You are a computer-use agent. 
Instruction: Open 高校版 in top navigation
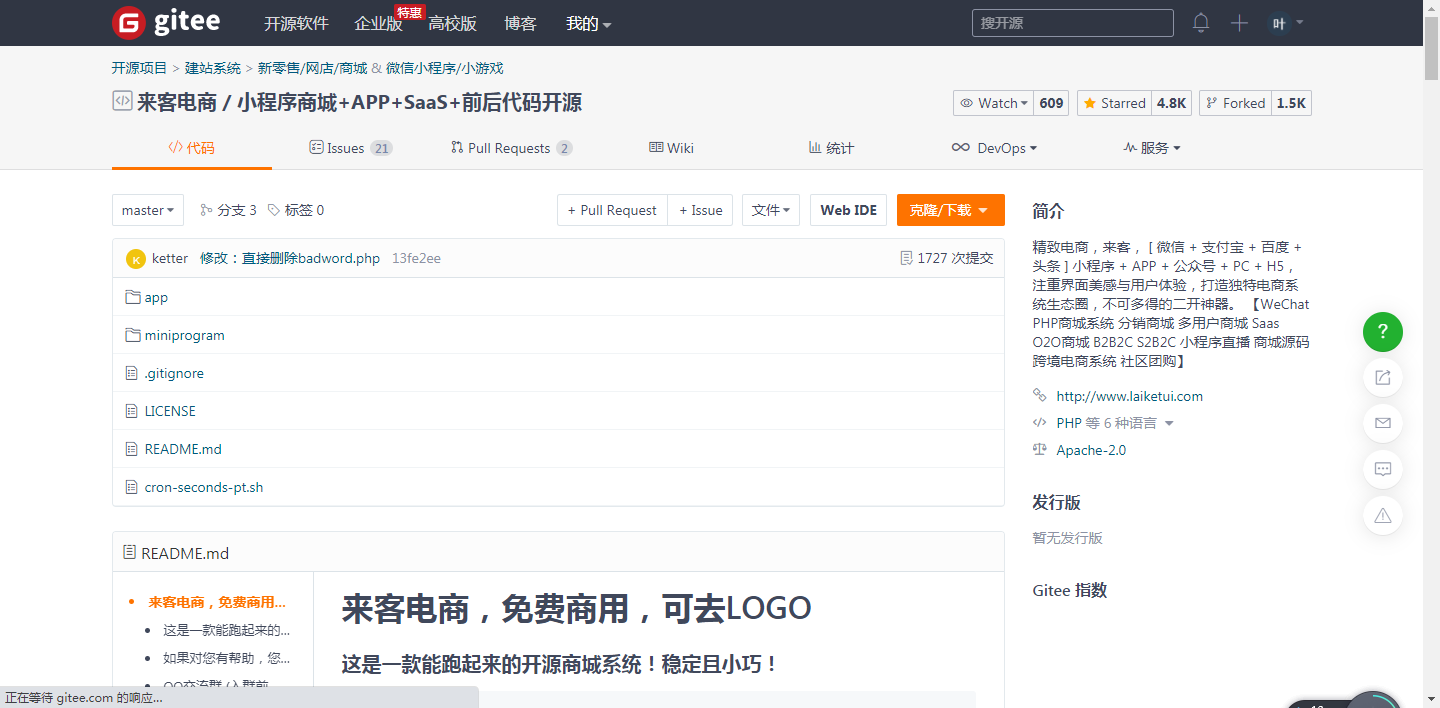452,23
